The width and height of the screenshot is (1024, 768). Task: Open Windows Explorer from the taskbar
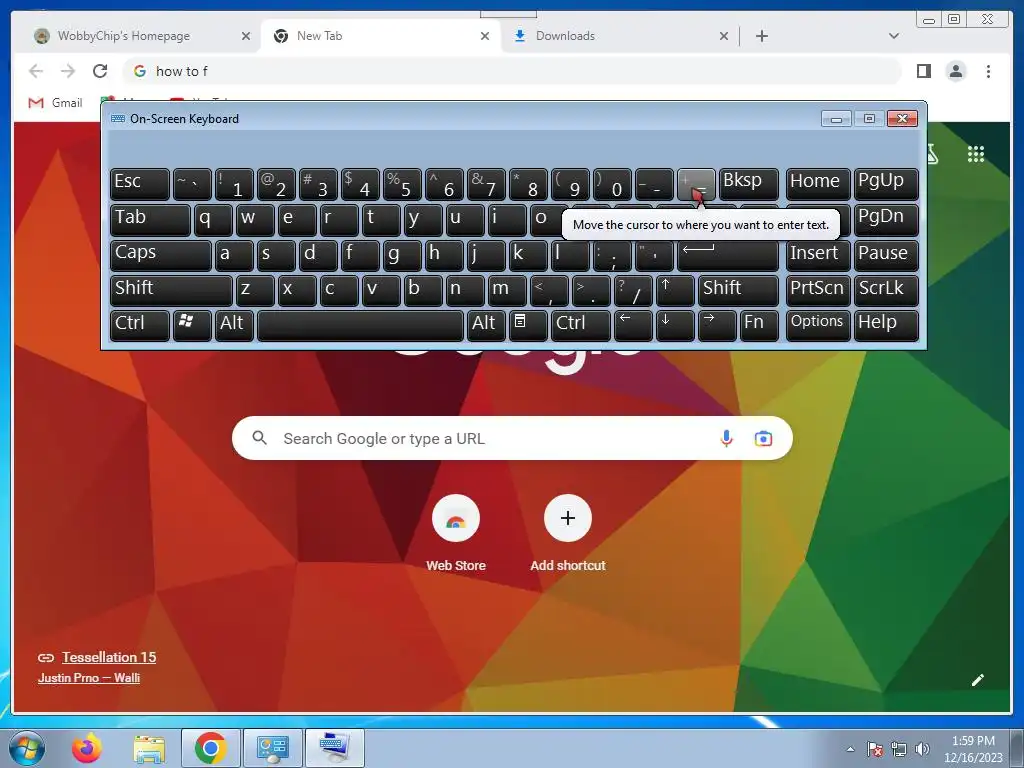tap(149, 748)
